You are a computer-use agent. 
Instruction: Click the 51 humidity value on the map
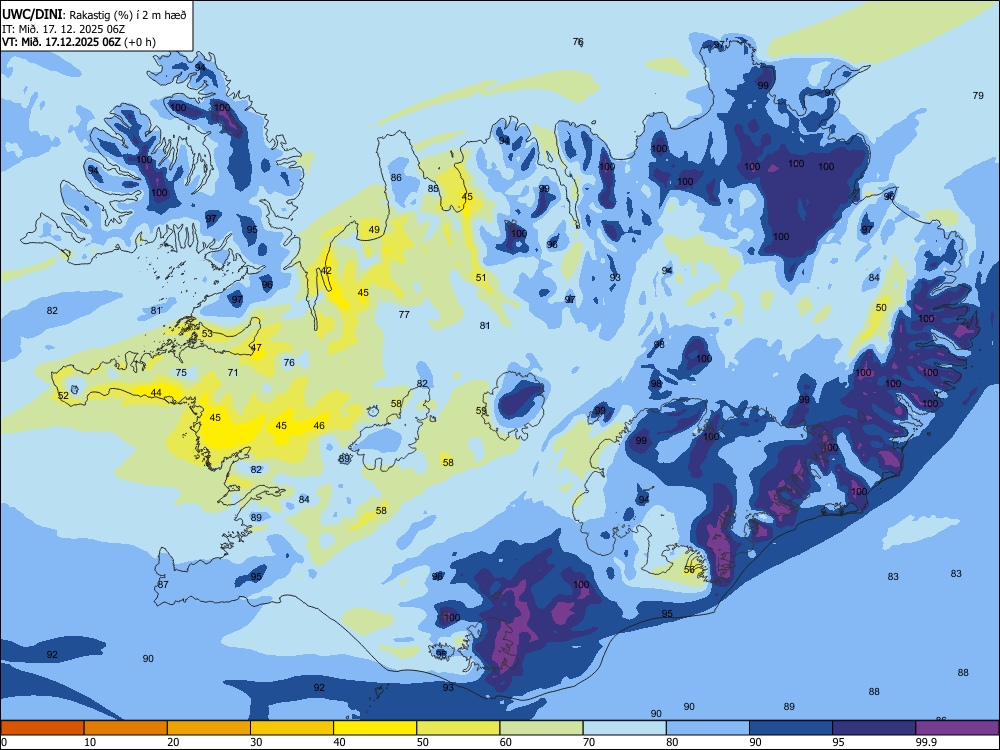(481, 277)
